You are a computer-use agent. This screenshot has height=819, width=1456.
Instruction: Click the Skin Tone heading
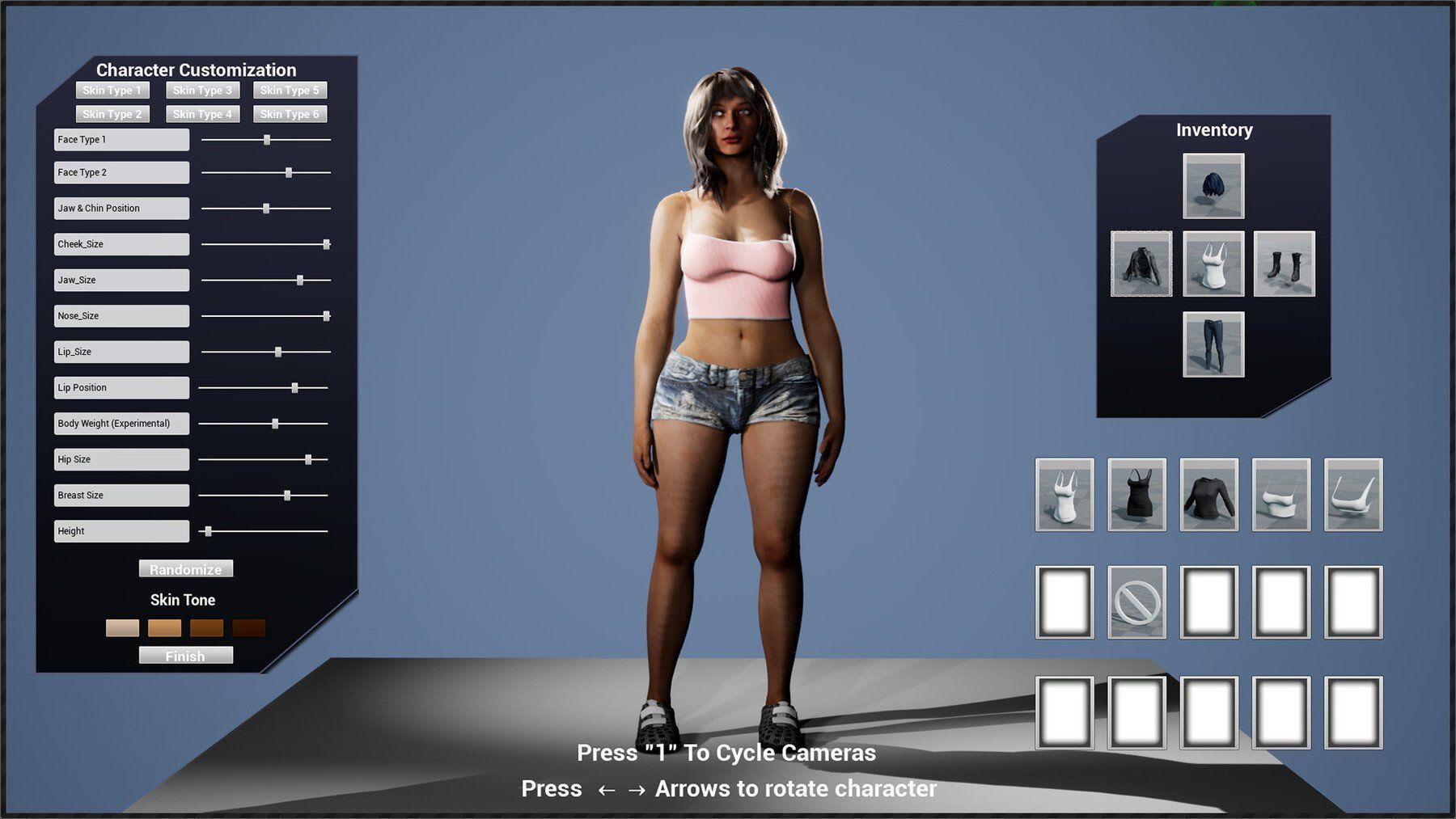coord(183,600)
